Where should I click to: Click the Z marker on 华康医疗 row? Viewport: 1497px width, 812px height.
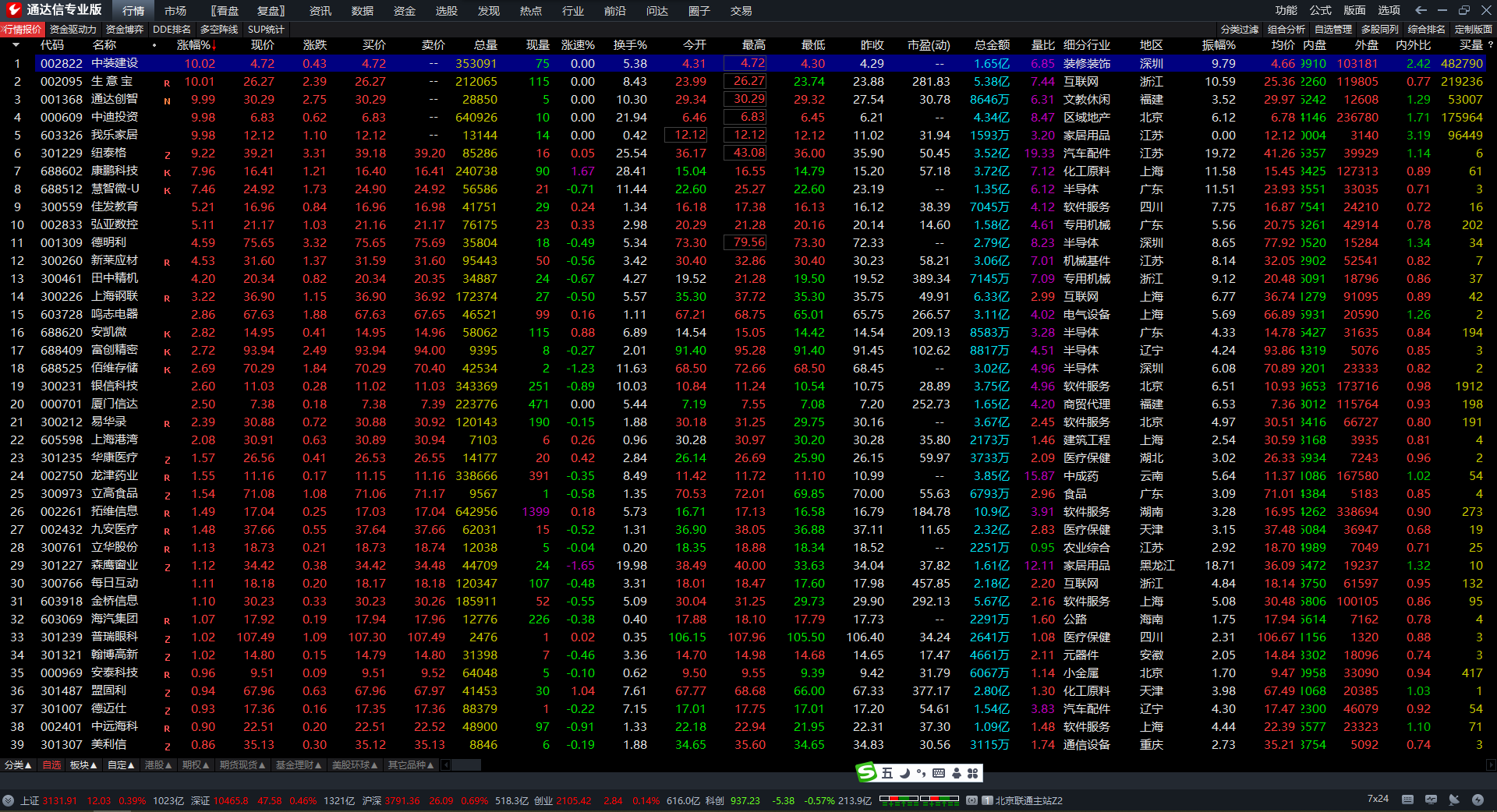(x=167, y=459)
